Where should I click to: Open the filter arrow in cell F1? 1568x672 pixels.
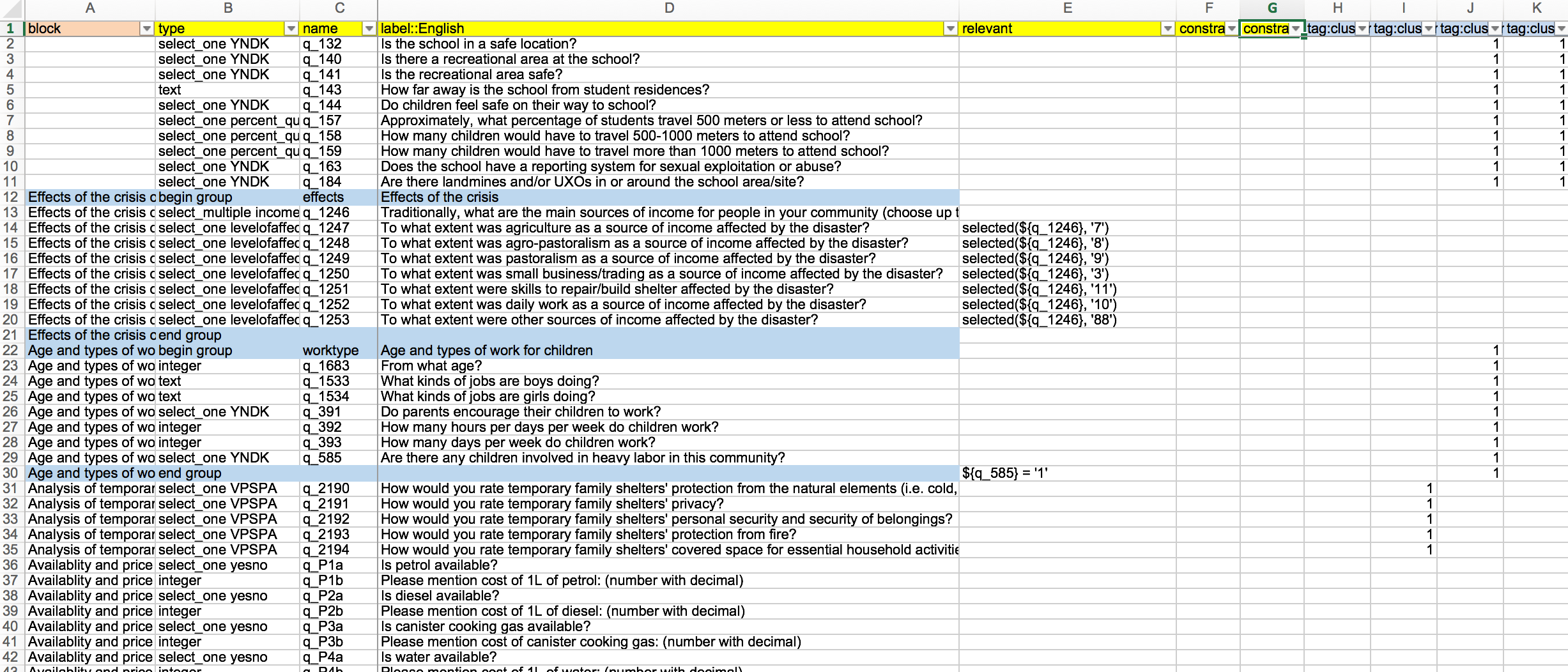pos(1231,29)
